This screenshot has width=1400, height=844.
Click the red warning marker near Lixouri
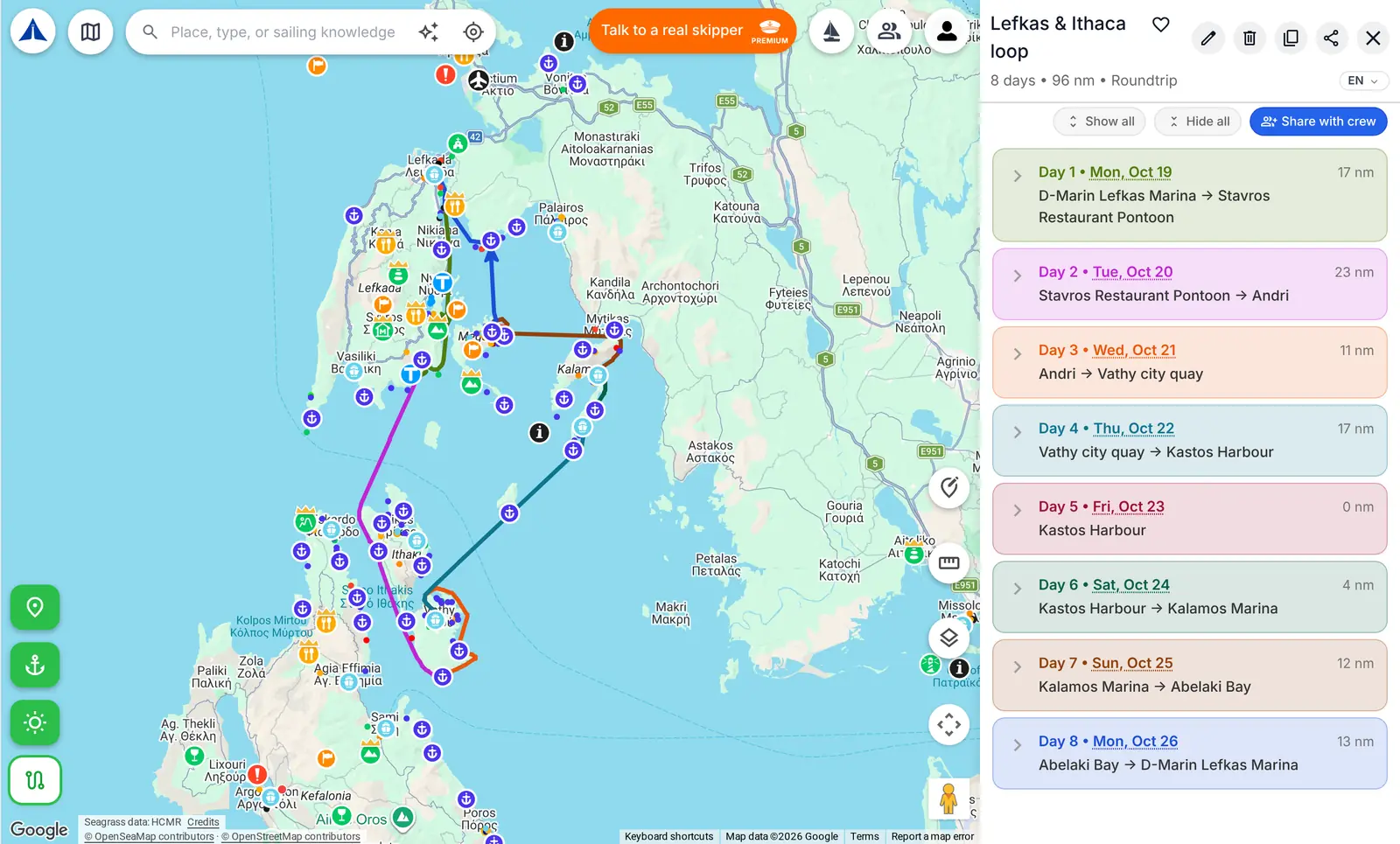(257, 774)
